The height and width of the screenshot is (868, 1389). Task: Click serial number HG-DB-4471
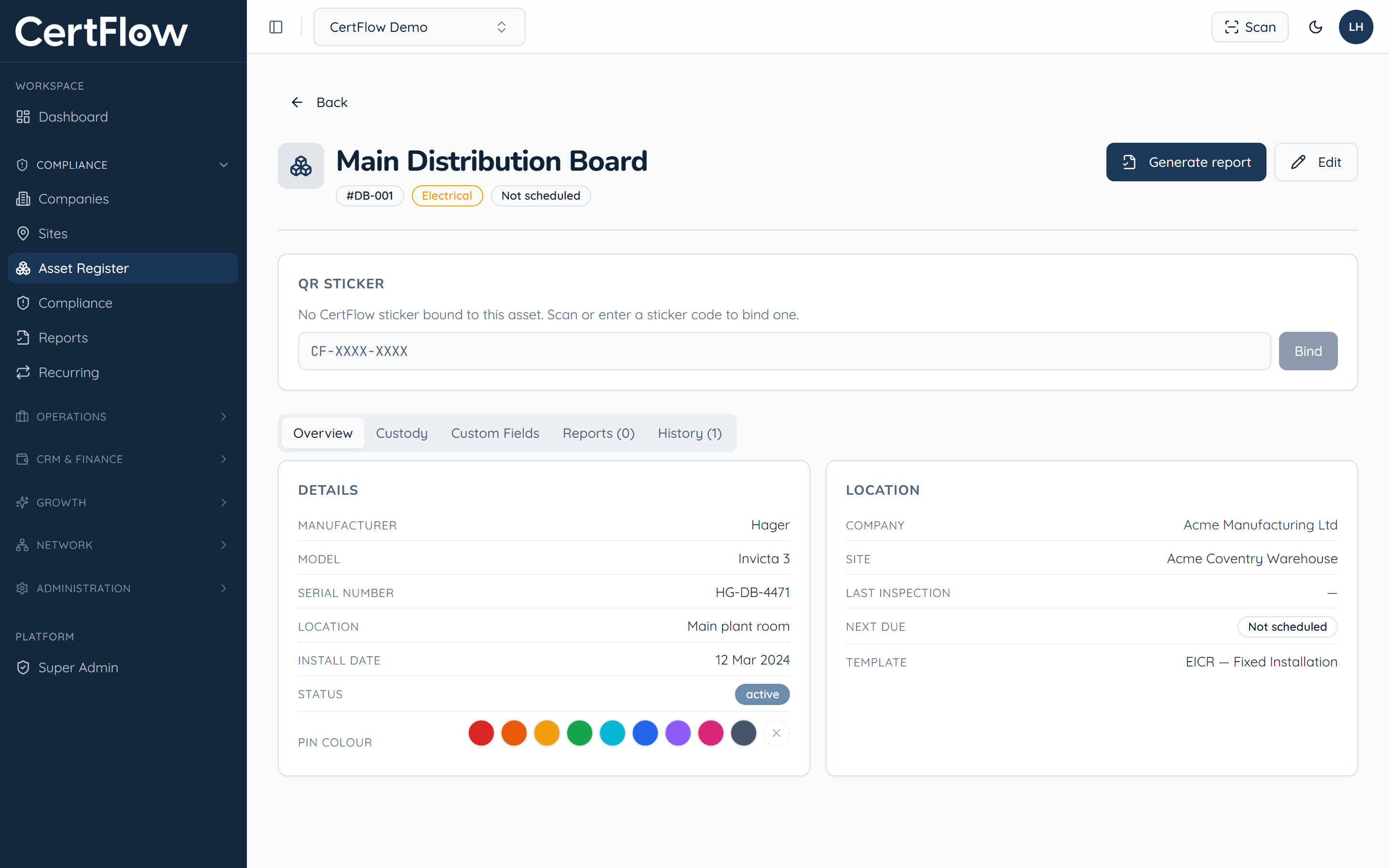pos(752,593)
